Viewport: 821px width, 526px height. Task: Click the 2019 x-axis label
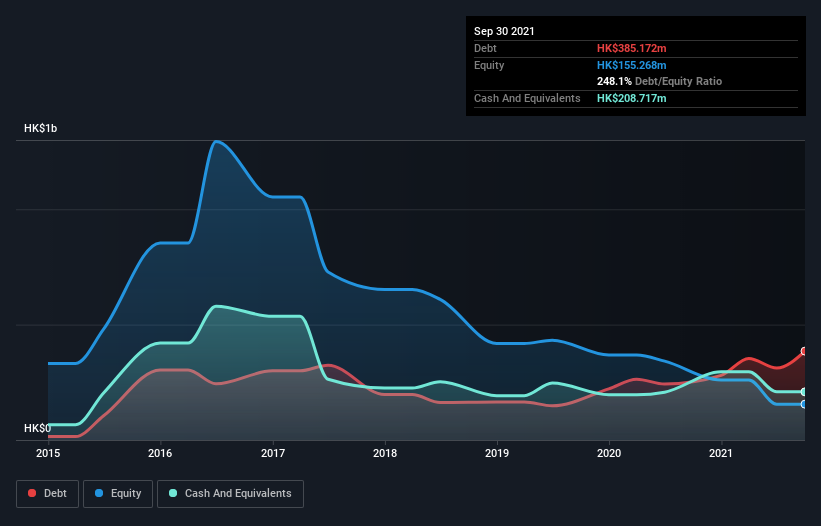coord(497,453)
